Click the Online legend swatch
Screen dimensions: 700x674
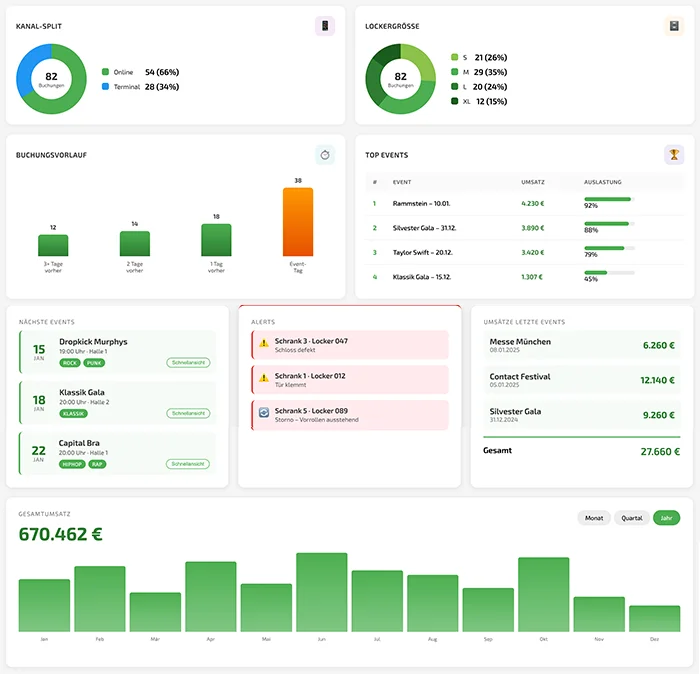pos(105,72)
